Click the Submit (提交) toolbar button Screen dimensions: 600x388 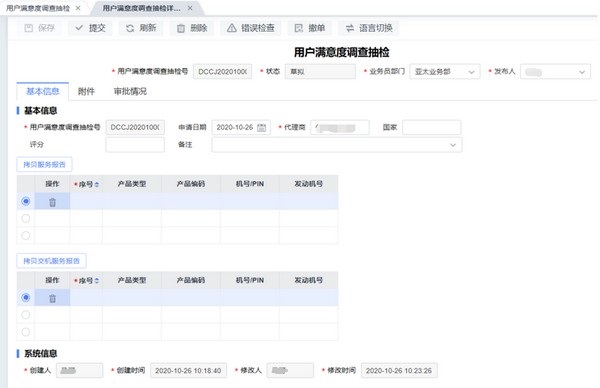tap(90, 28)
